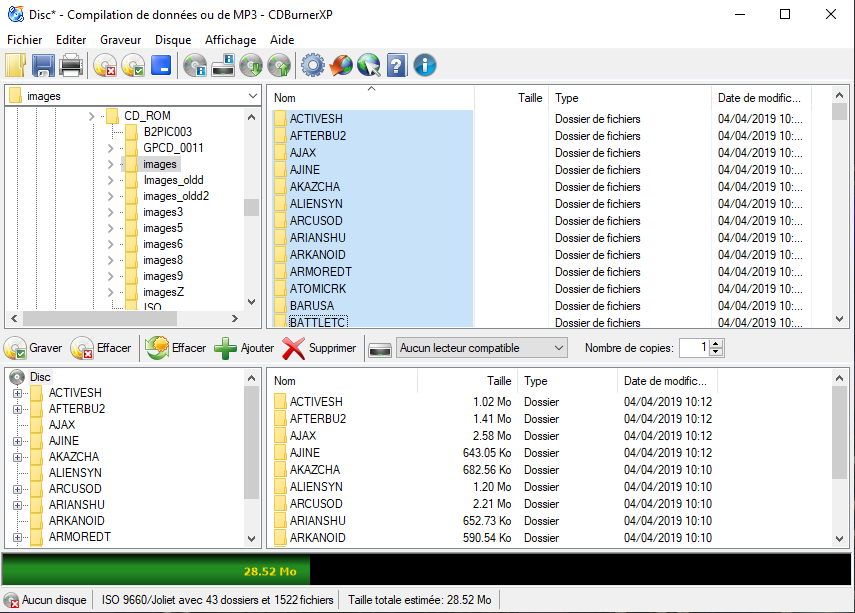
Task: Click Graver button in the middle toolbar
Action: (33, 348)
